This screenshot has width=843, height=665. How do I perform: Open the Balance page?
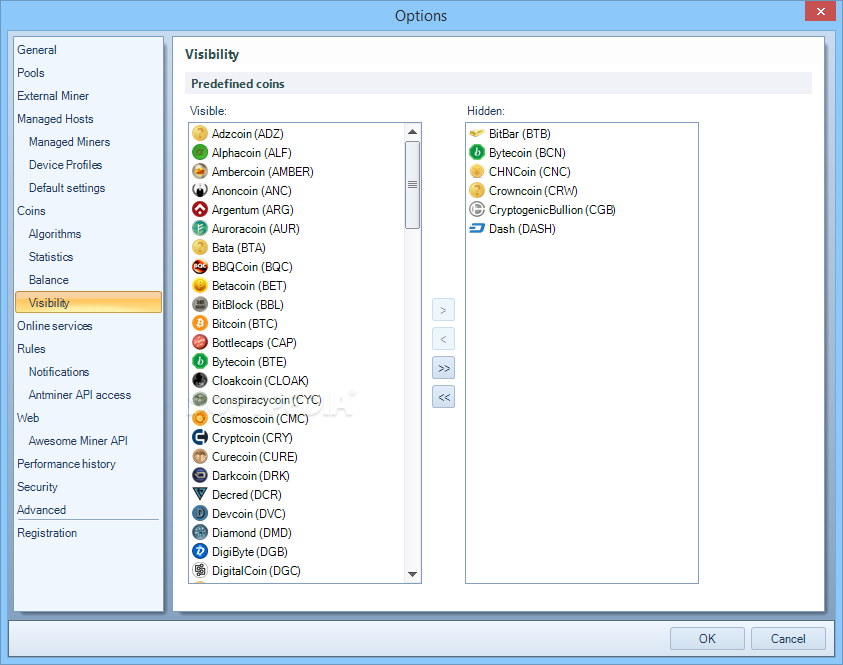point(49,280)
